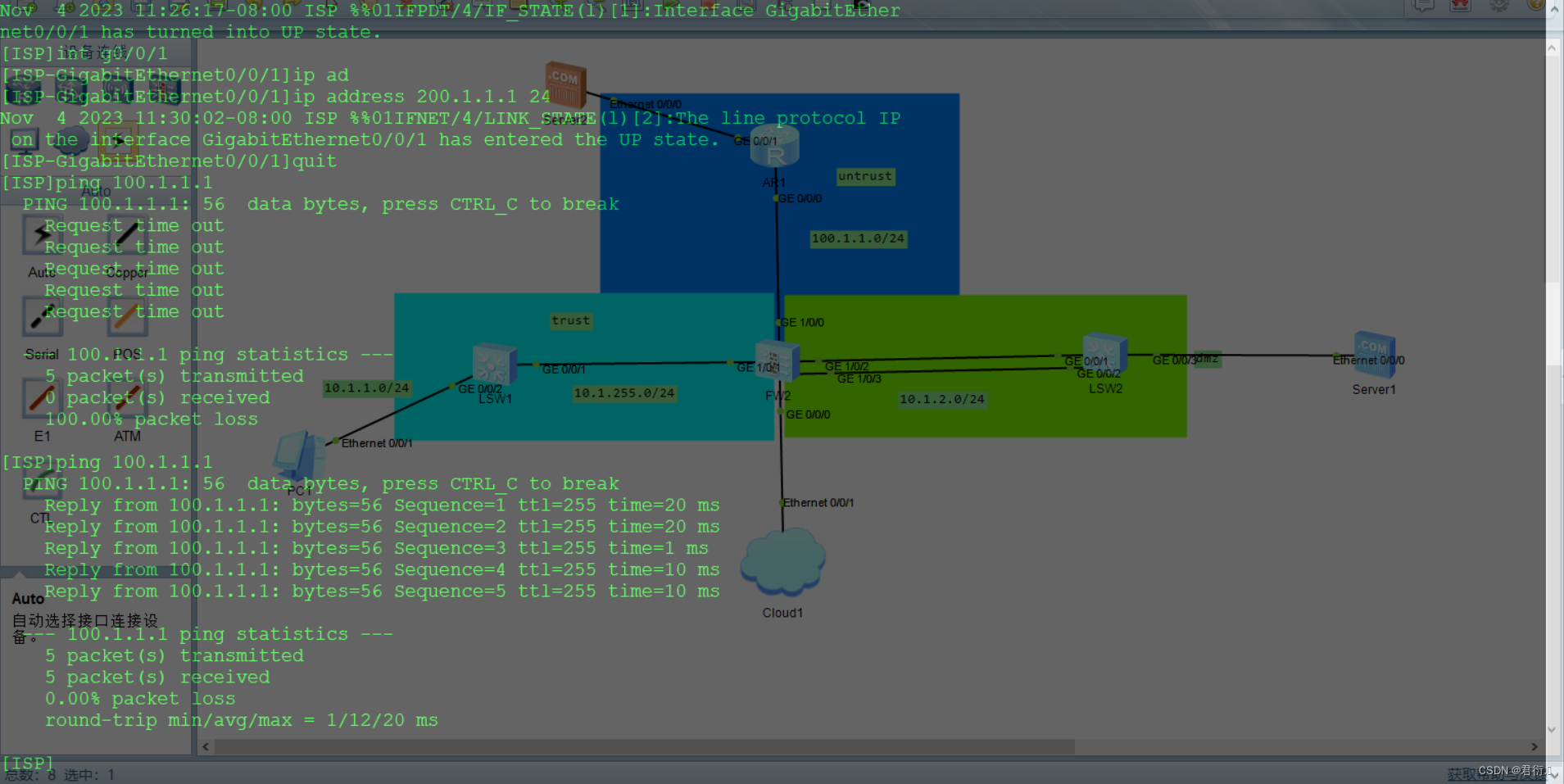Select the LSW1 switch device
Screen dimensions: 1564x784
pos(495,365)
